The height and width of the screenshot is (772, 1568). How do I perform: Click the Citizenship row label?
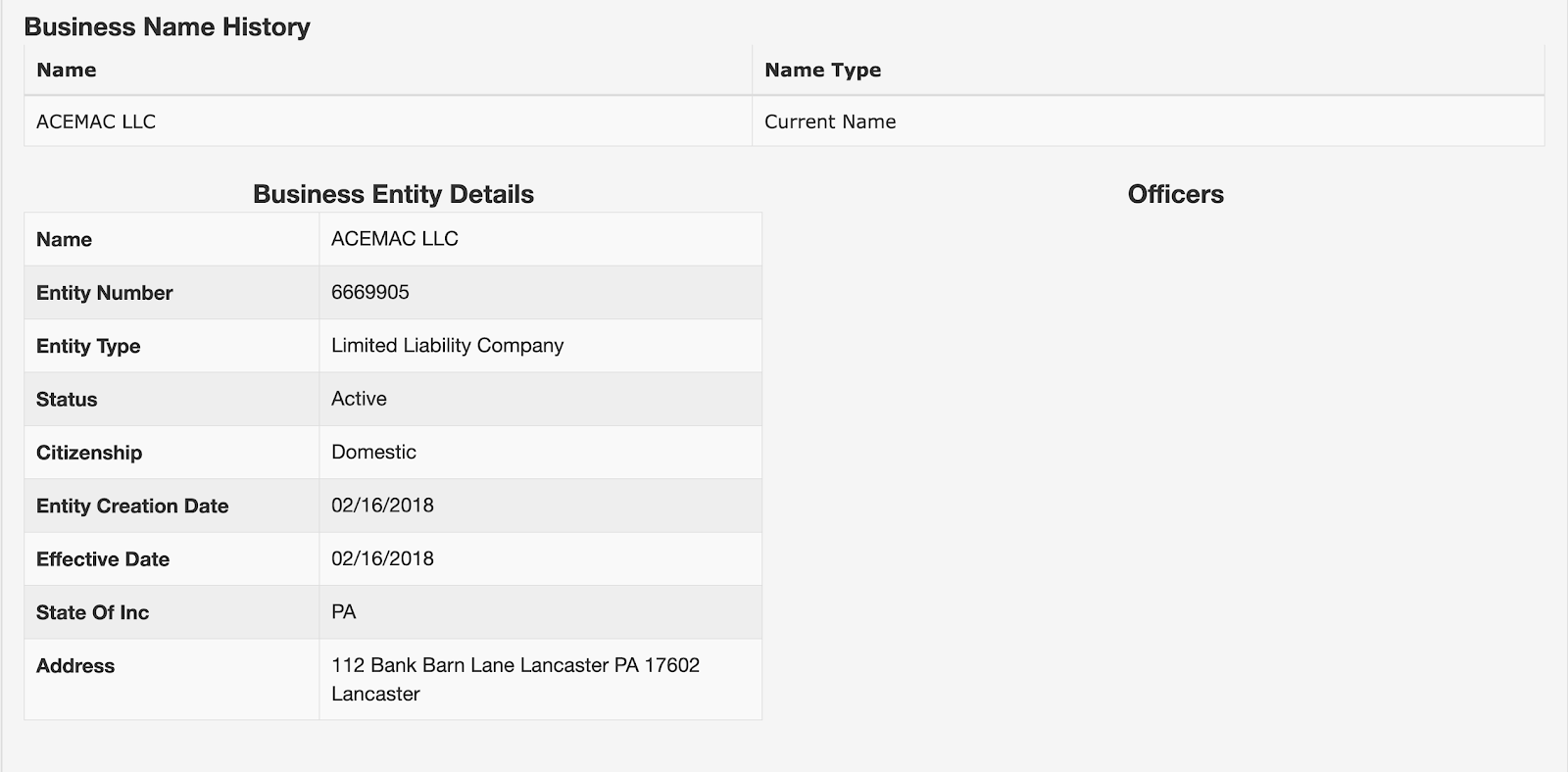pos(89,453)
